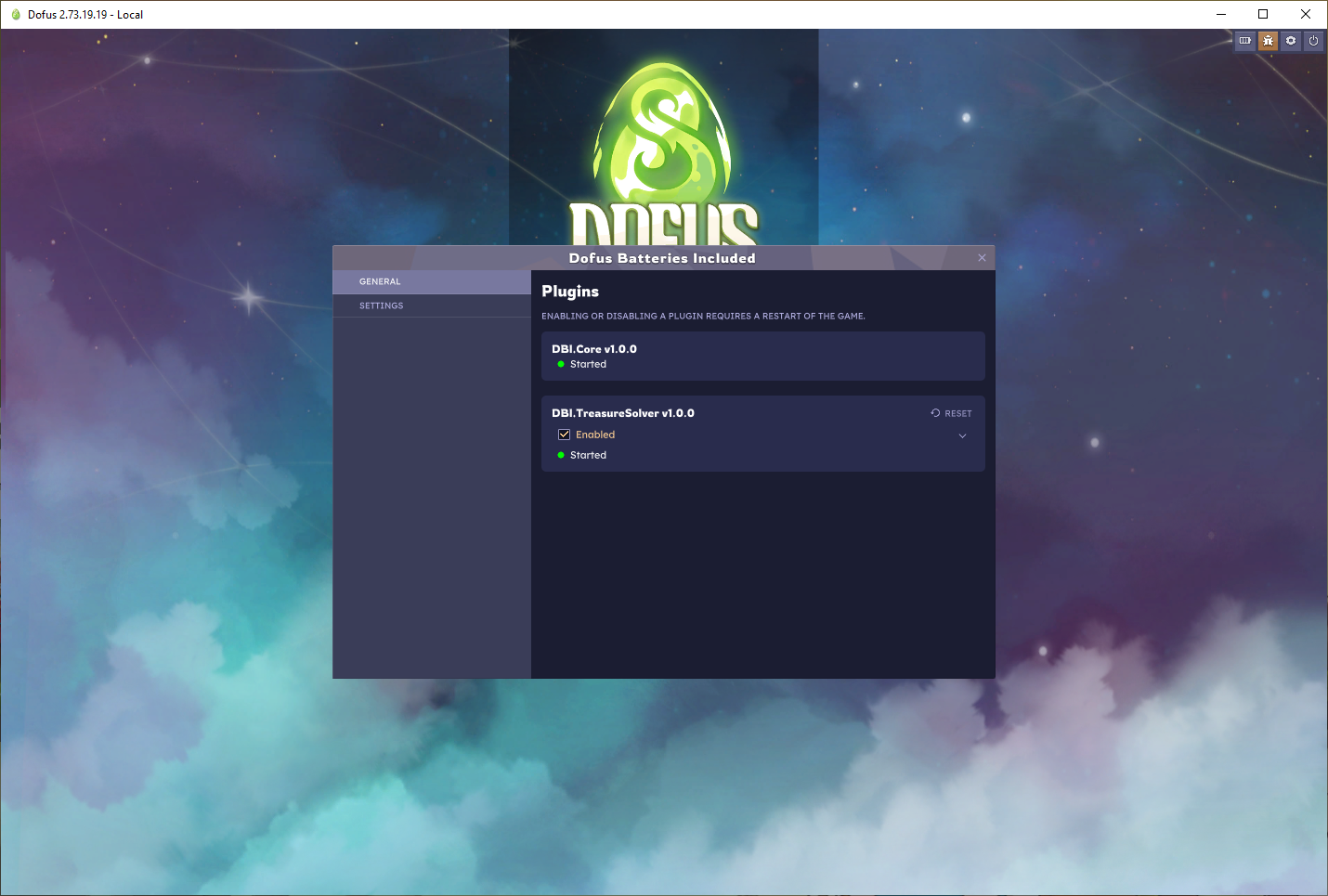Click the Dofus egg icon in title bar
Image resolution: width=1328 pixels, height=896 pixels.
tap(16, 14)
